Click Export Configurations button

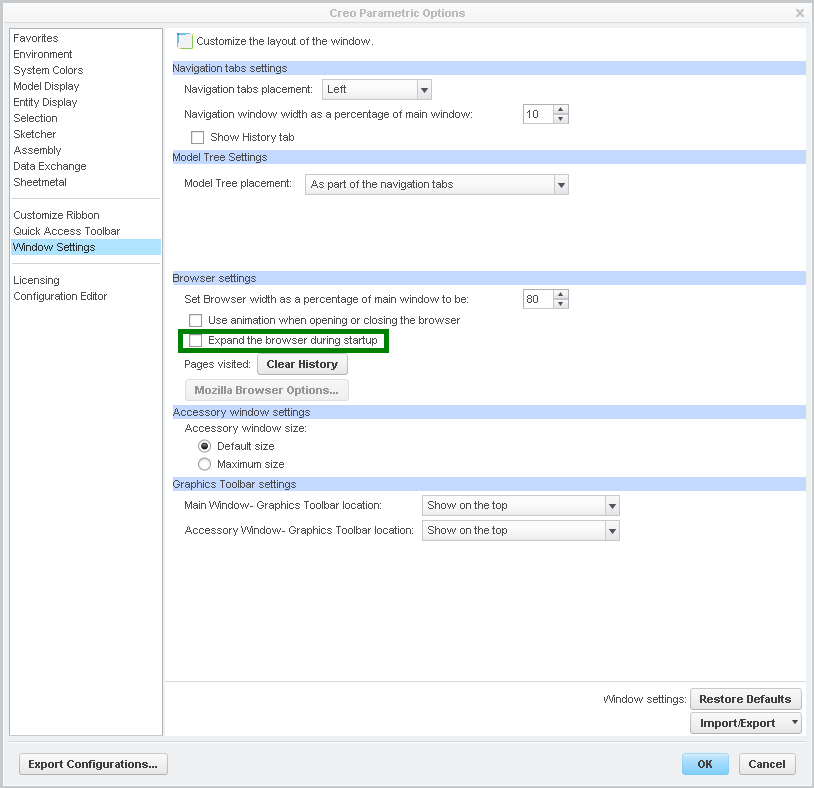click(x=93, y=764)
